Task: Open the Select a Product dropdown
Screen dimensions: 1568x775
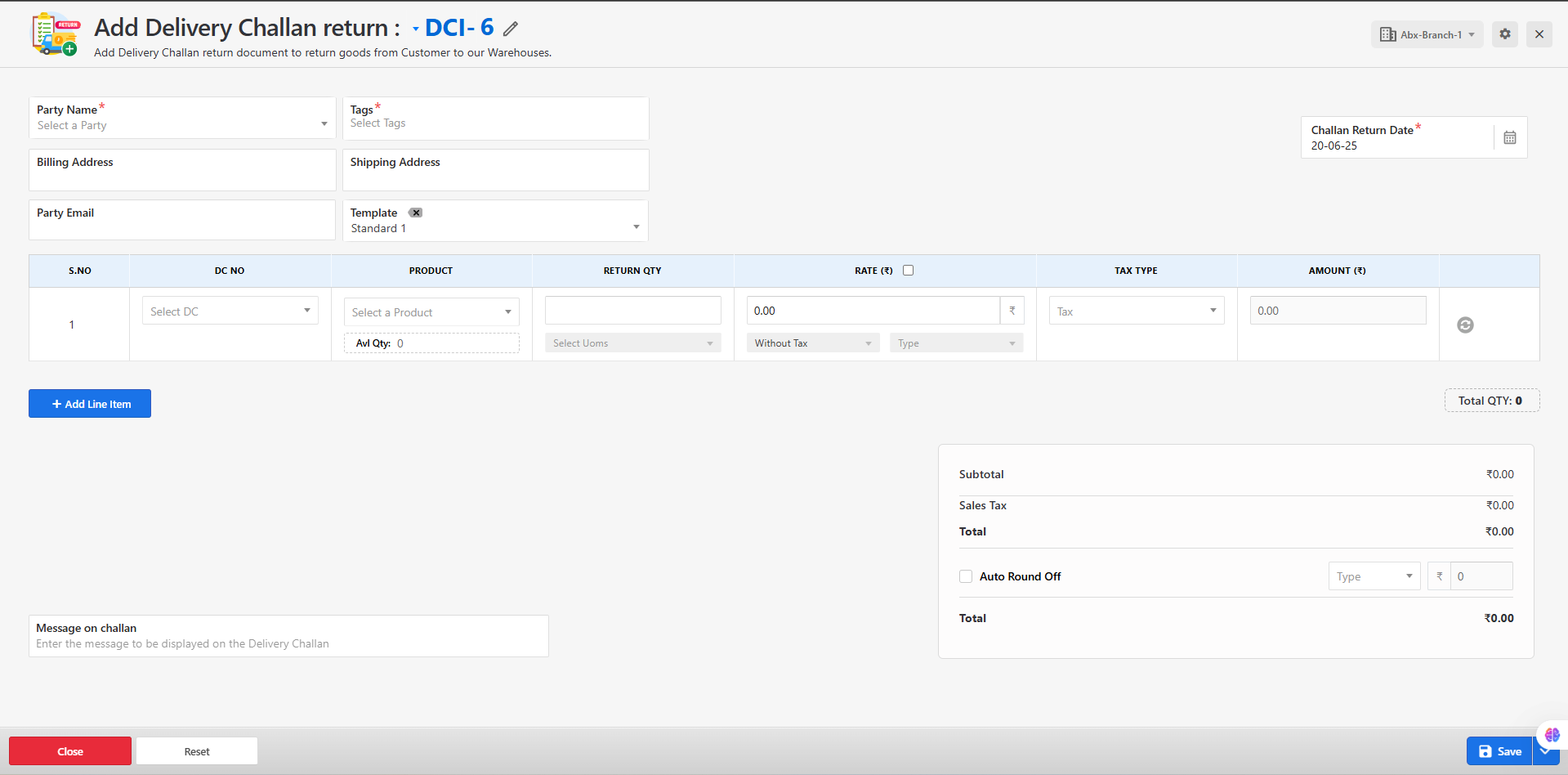Action: [431, 312]
